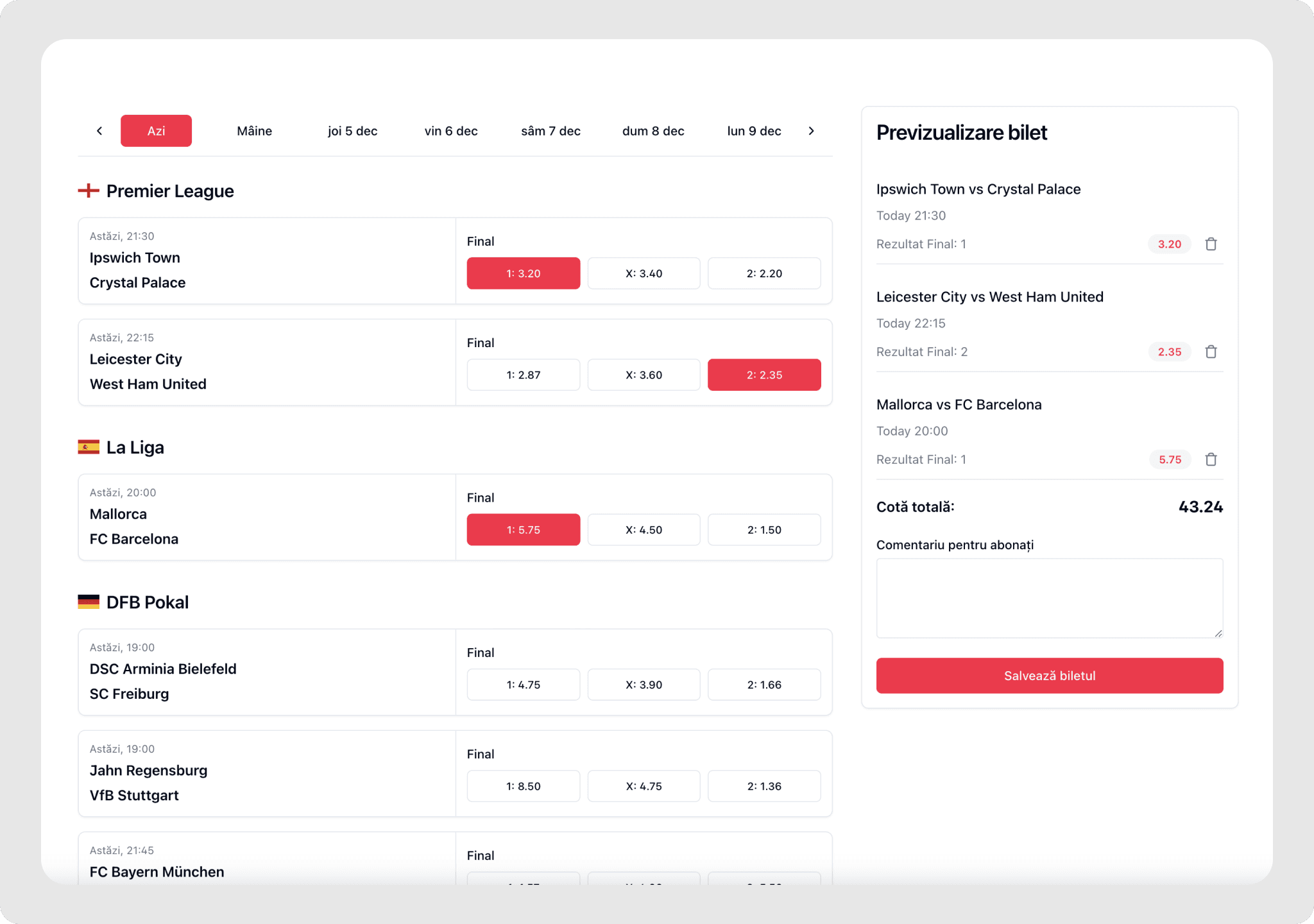Select dum 8 dec date

point(653,131)
